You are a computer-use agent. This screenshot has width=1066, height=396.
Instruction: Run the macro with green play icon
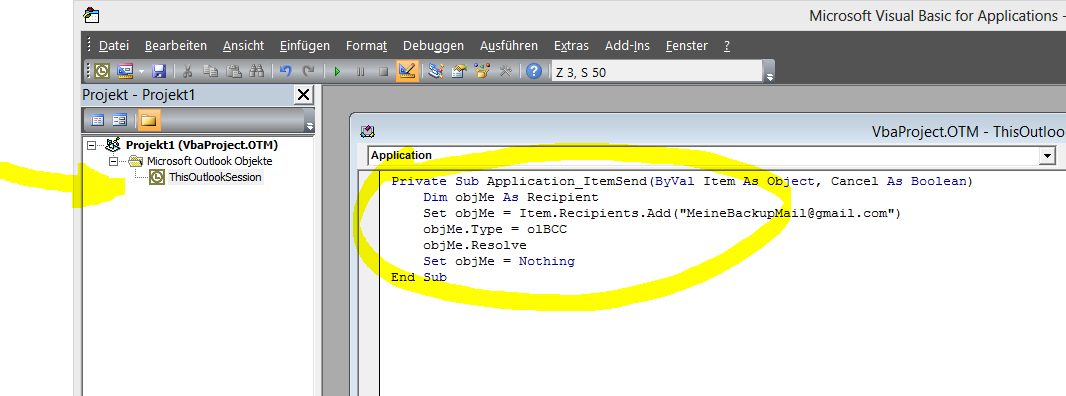[337, 71]
